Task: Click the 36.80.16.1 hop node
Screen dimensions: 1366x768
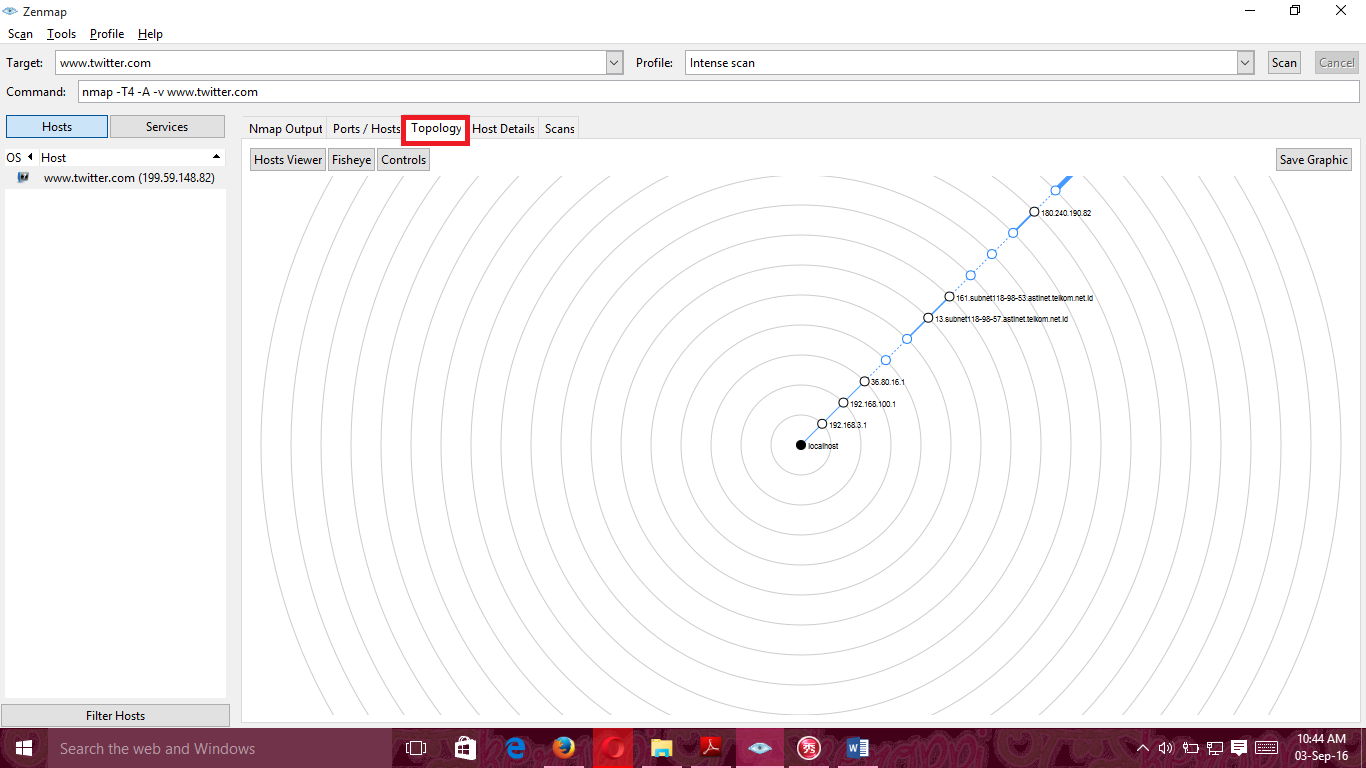Action: (x=864, y=380)
